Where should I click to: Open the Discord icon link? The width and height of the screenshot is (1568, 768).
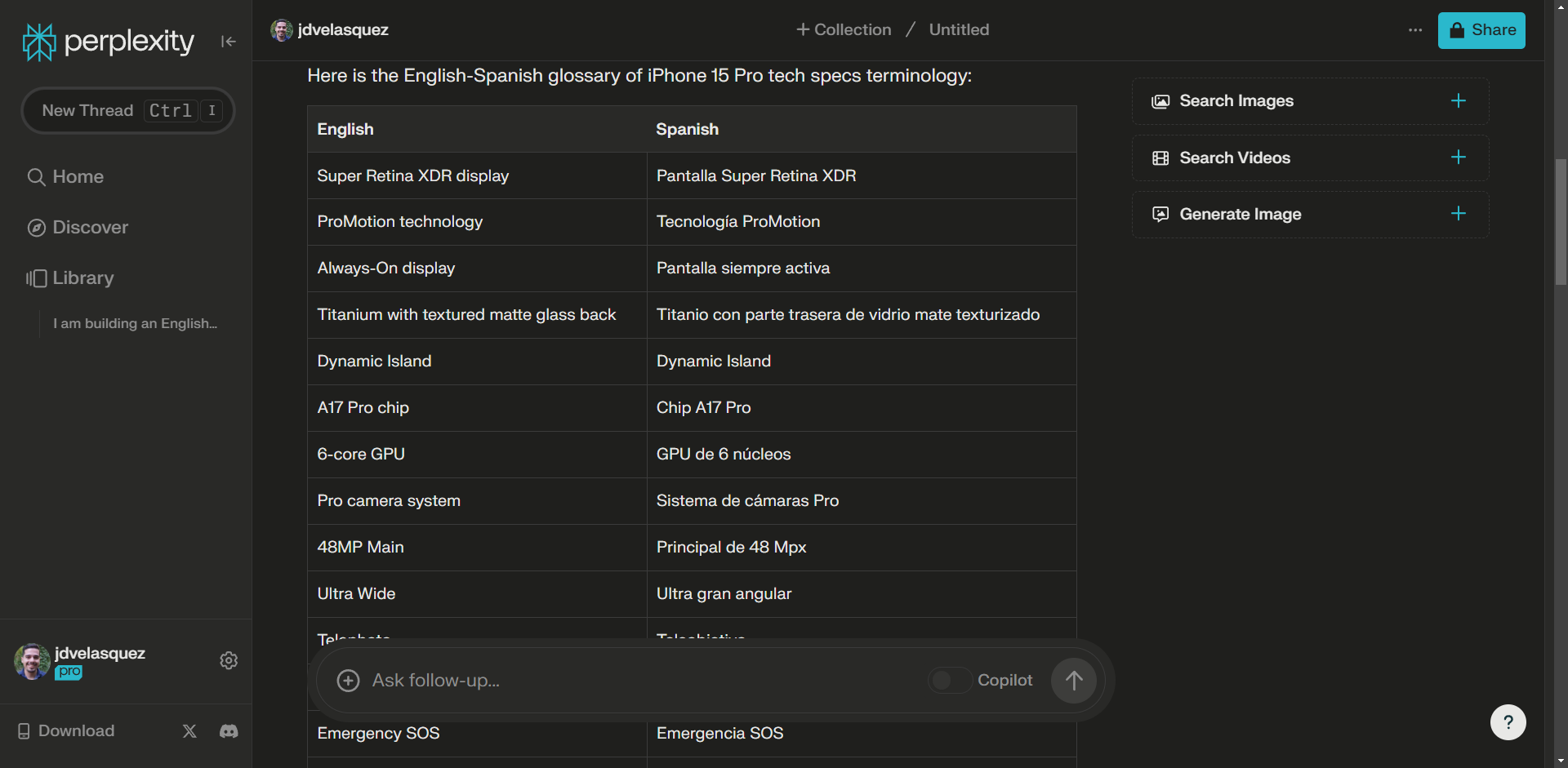(229, 730)
